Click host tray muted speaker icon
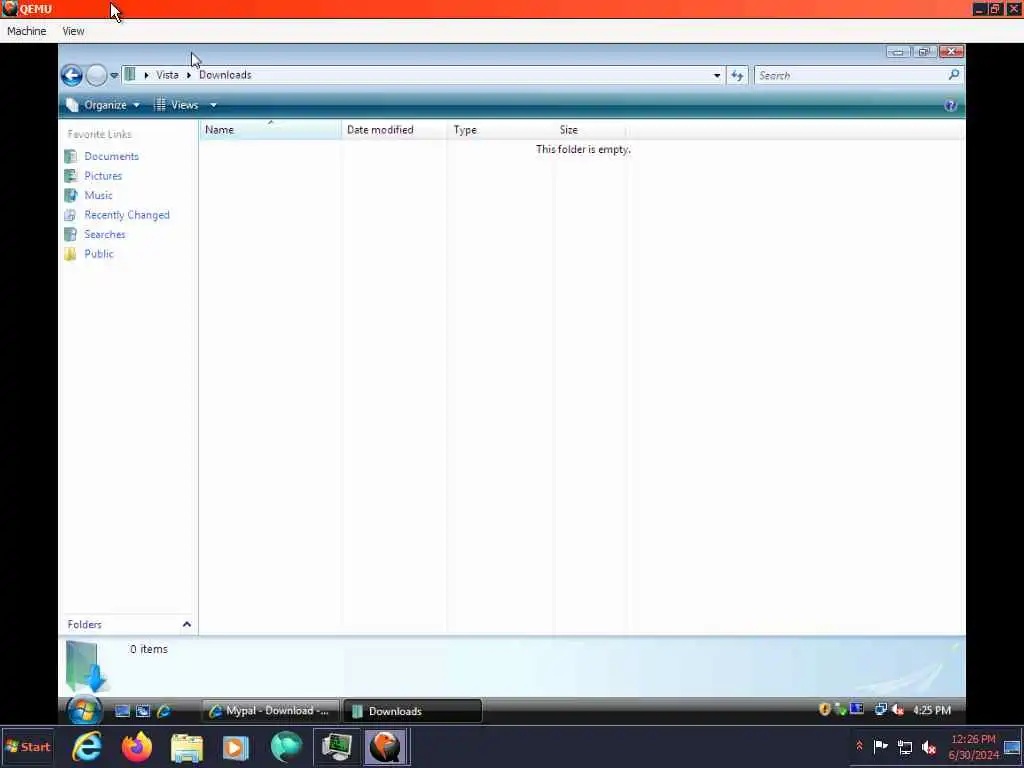The image size is (1024, 768). (929, 746)
